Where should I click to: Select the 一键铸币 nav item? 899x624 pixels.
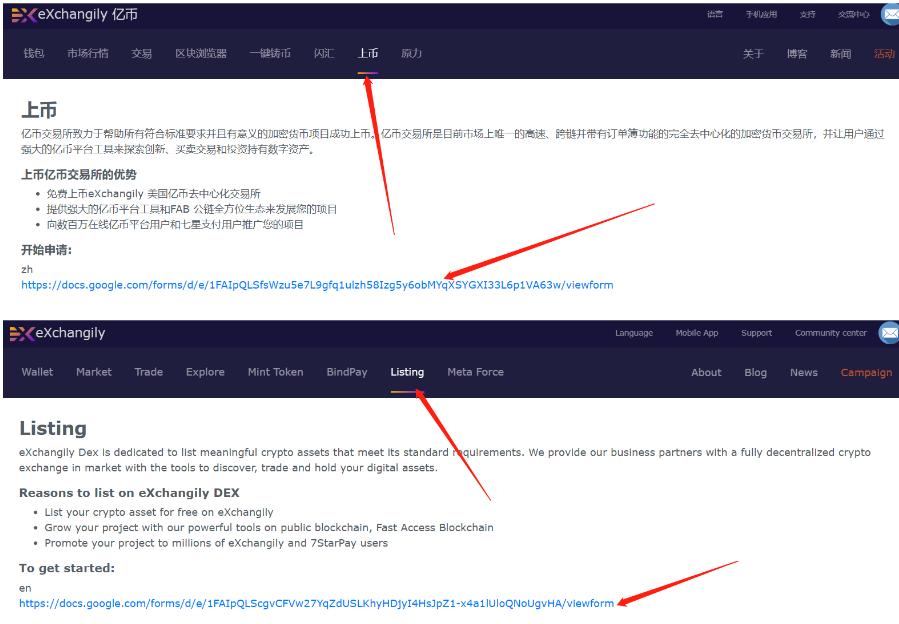[x=270, y=53]
